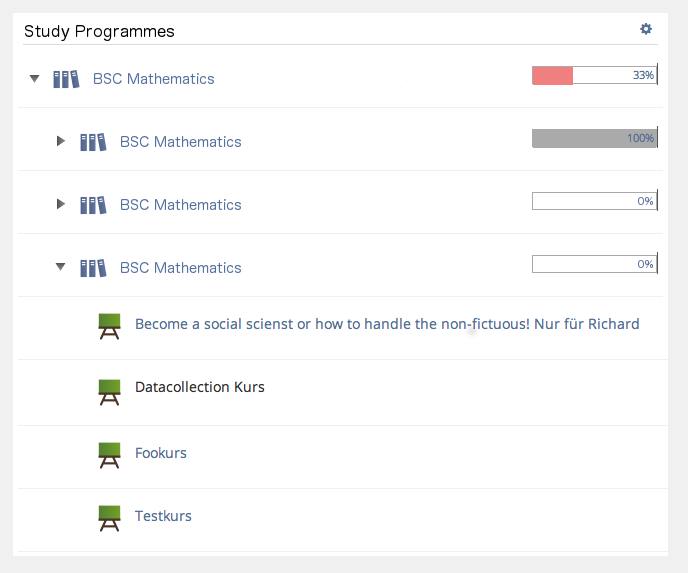Viewport: 688px width, 573px height.
Task: Click the social scientist course icon
Action: (x=109, y=326)
